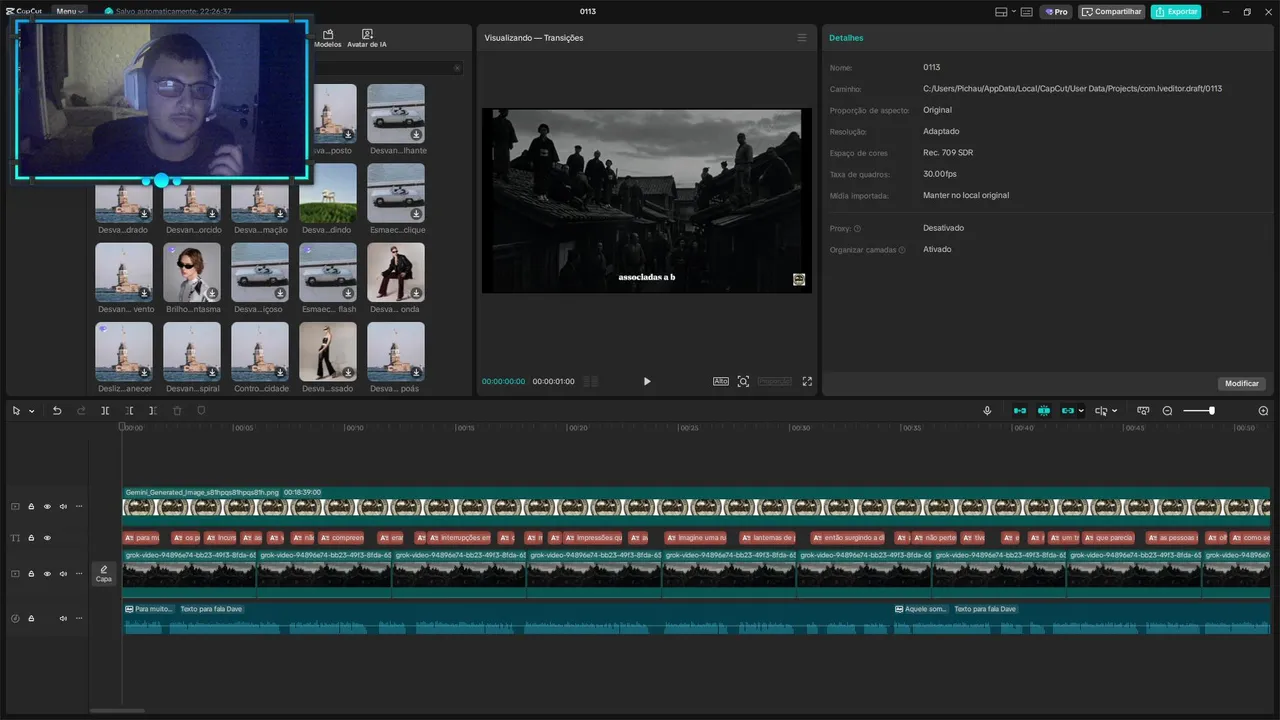1280x720 pixels.
Task: Click the Modificar button in Detalhes
Action: pyautogui.click(x=1242, y=384)
